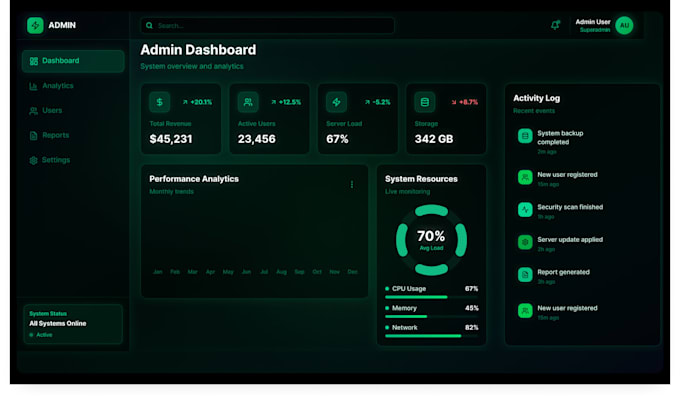Focus the Search input field
The image size is (680, 401).
268,26
